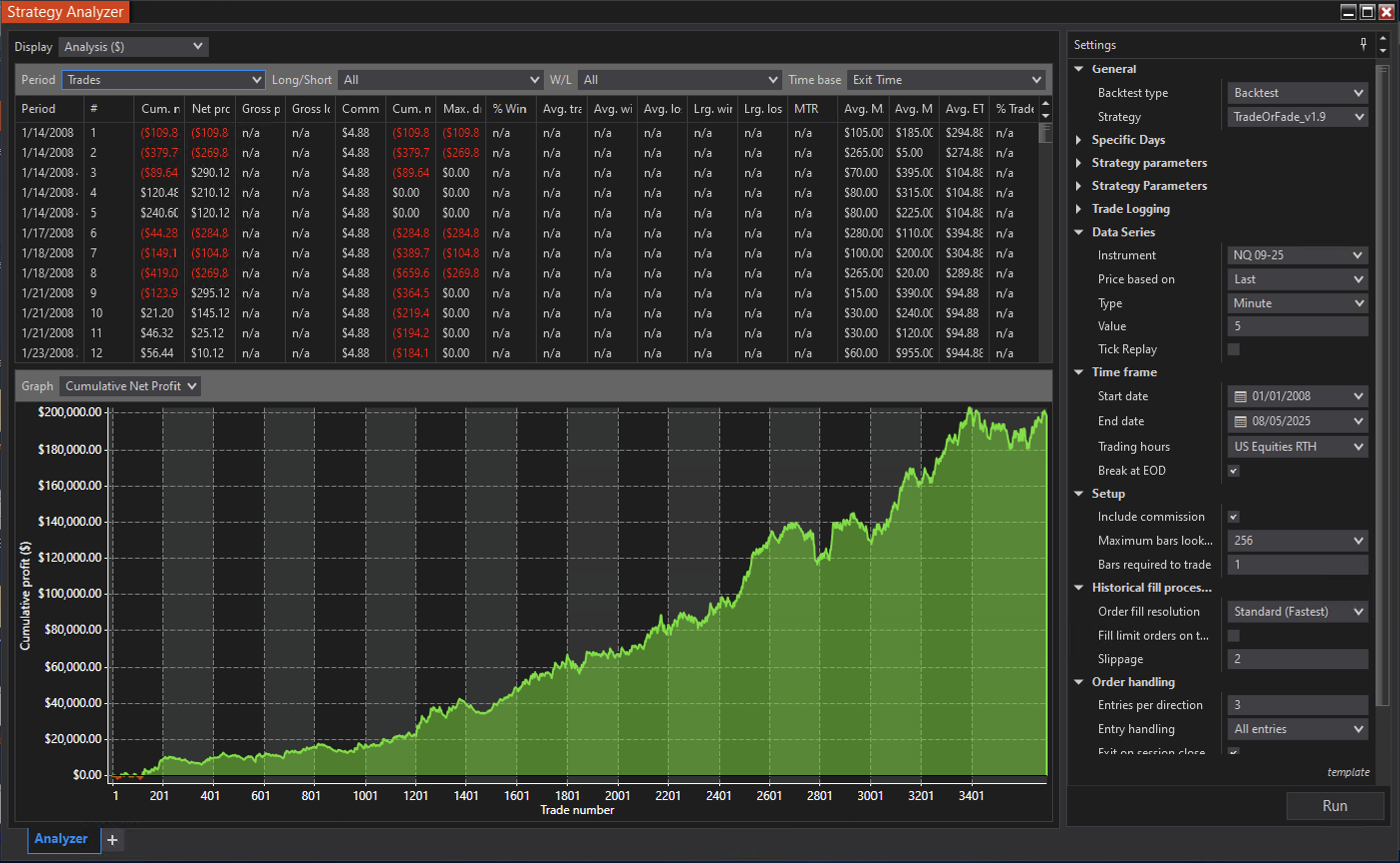Add a new tab with the plus icon
The image size is (1400, 863).
pos(112,840)
